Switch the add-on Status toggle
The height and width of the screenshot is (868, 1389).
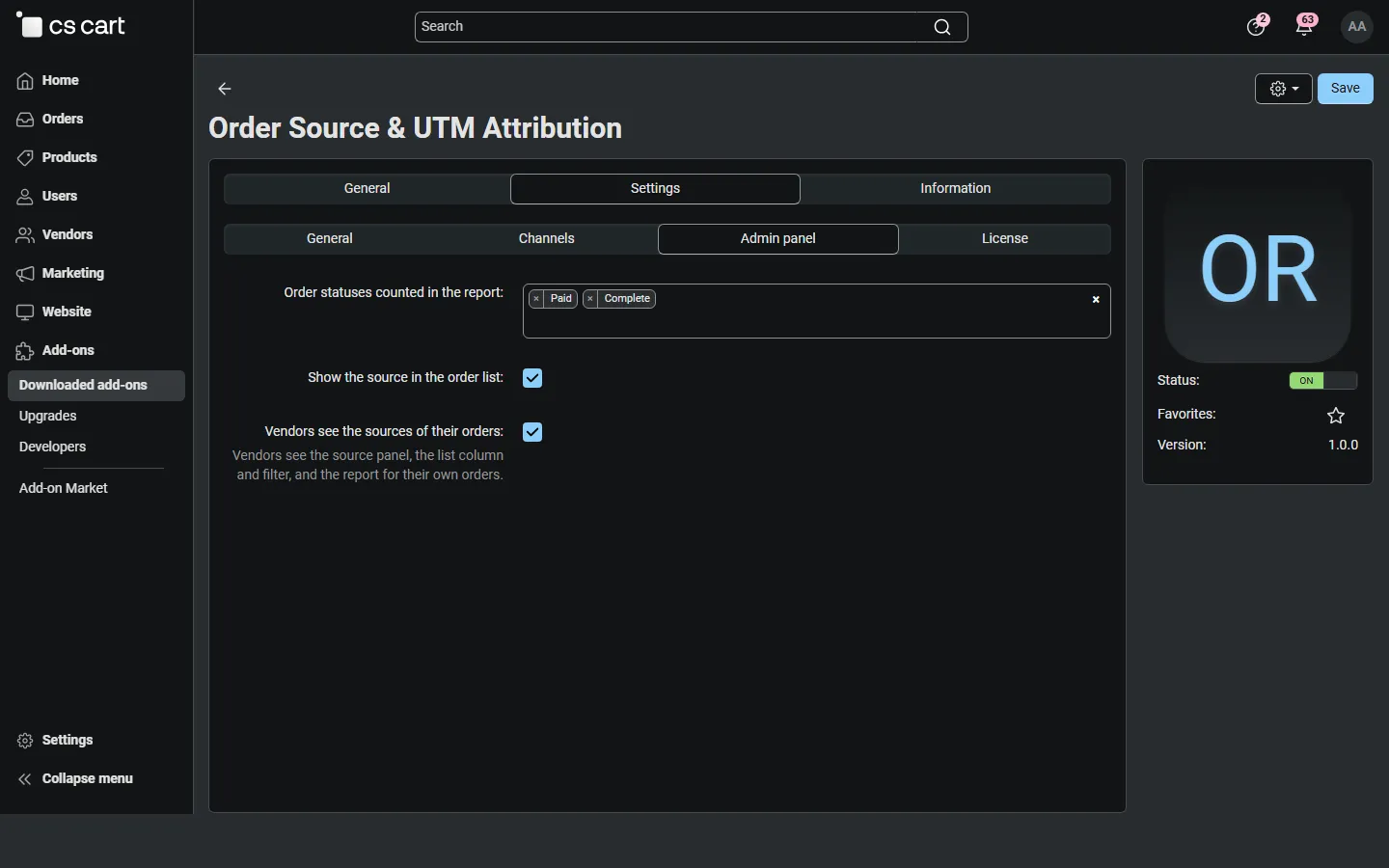click(x=1323, y=381)
